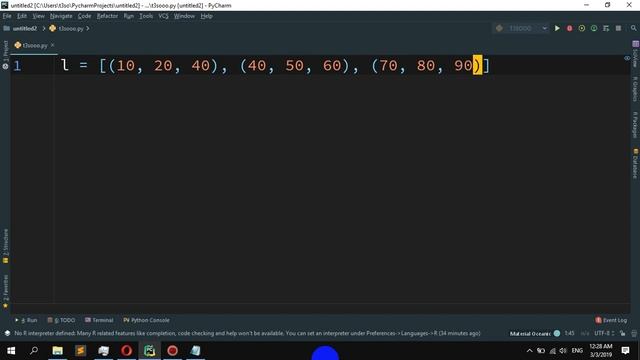Click line number 1 in the gutter
Screen dimensions: 640x360
(17, 66)
